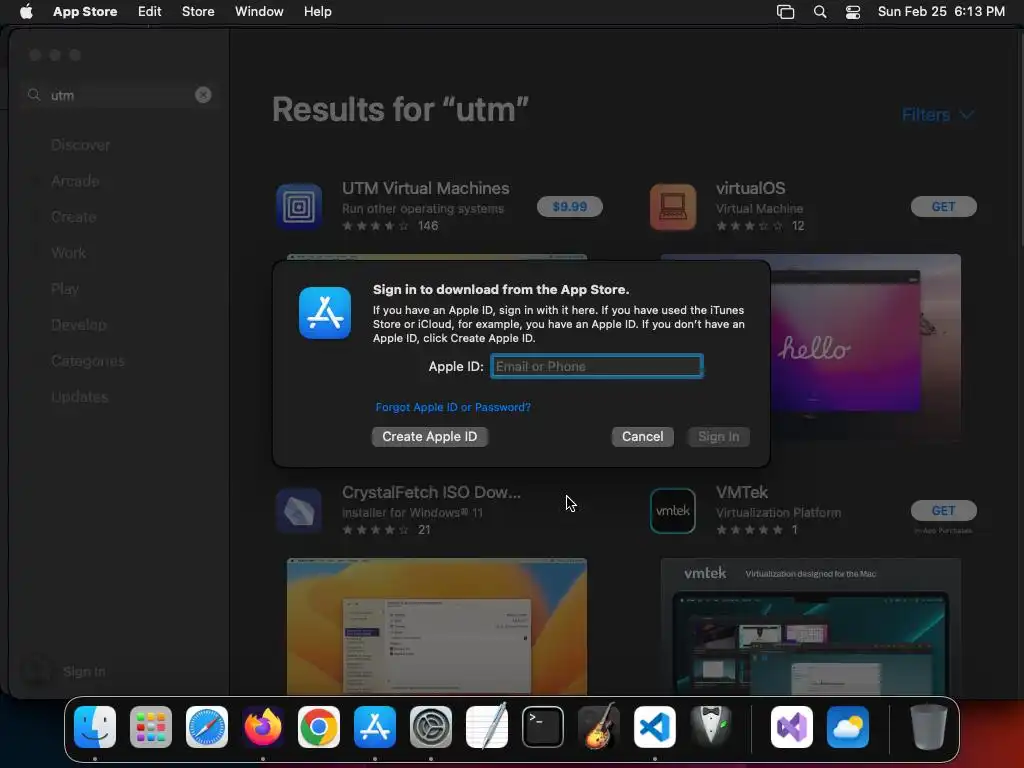This screenshot has height=768, width=1024.
Task: Click the VMTek app icon
Action: pyautogui.click(x=673, y=511)
